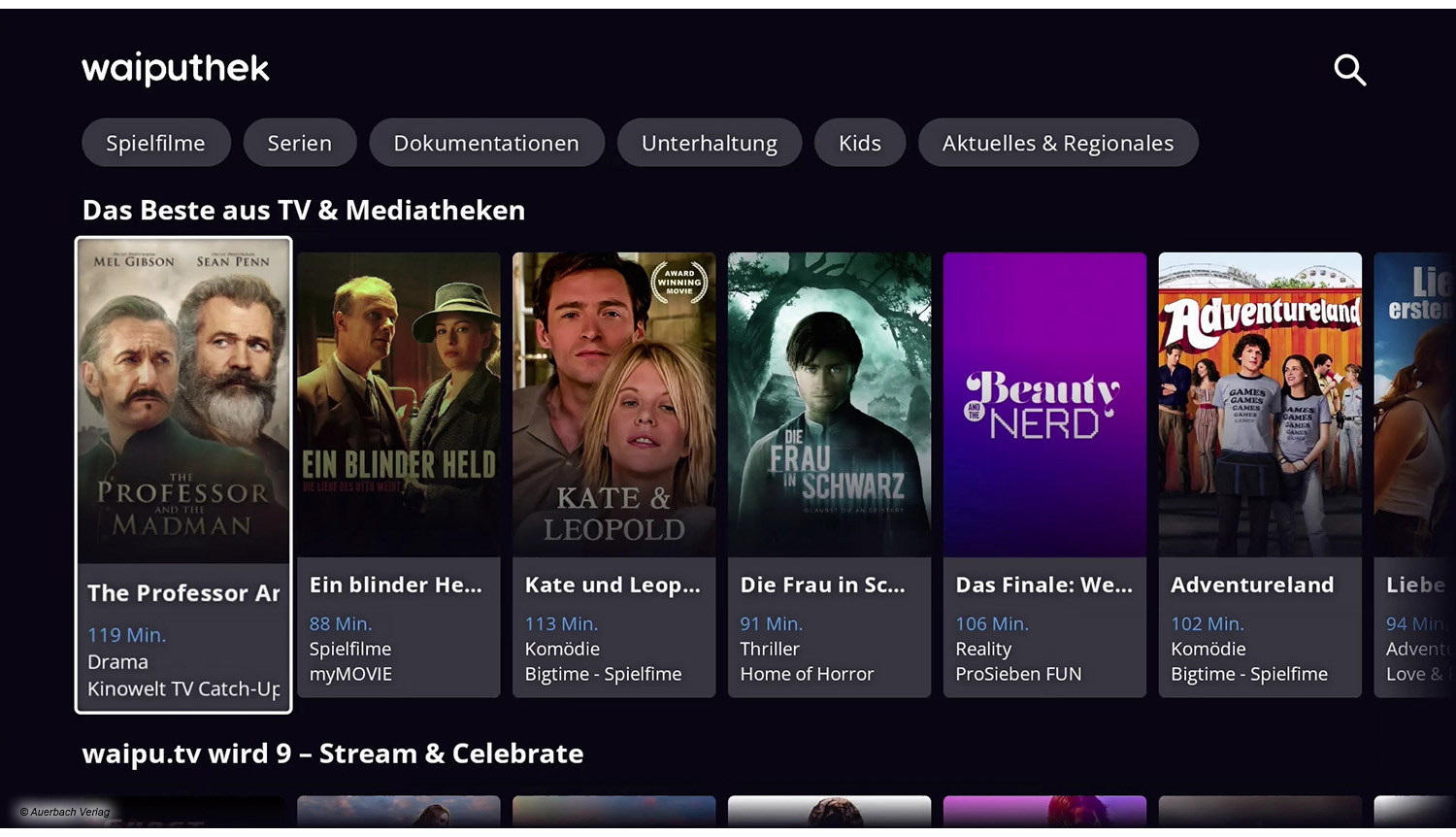Viewport: 1456px width, 837px height.
Task: Open the Ein blinder Held poster
Action: (x=399, y=405)
